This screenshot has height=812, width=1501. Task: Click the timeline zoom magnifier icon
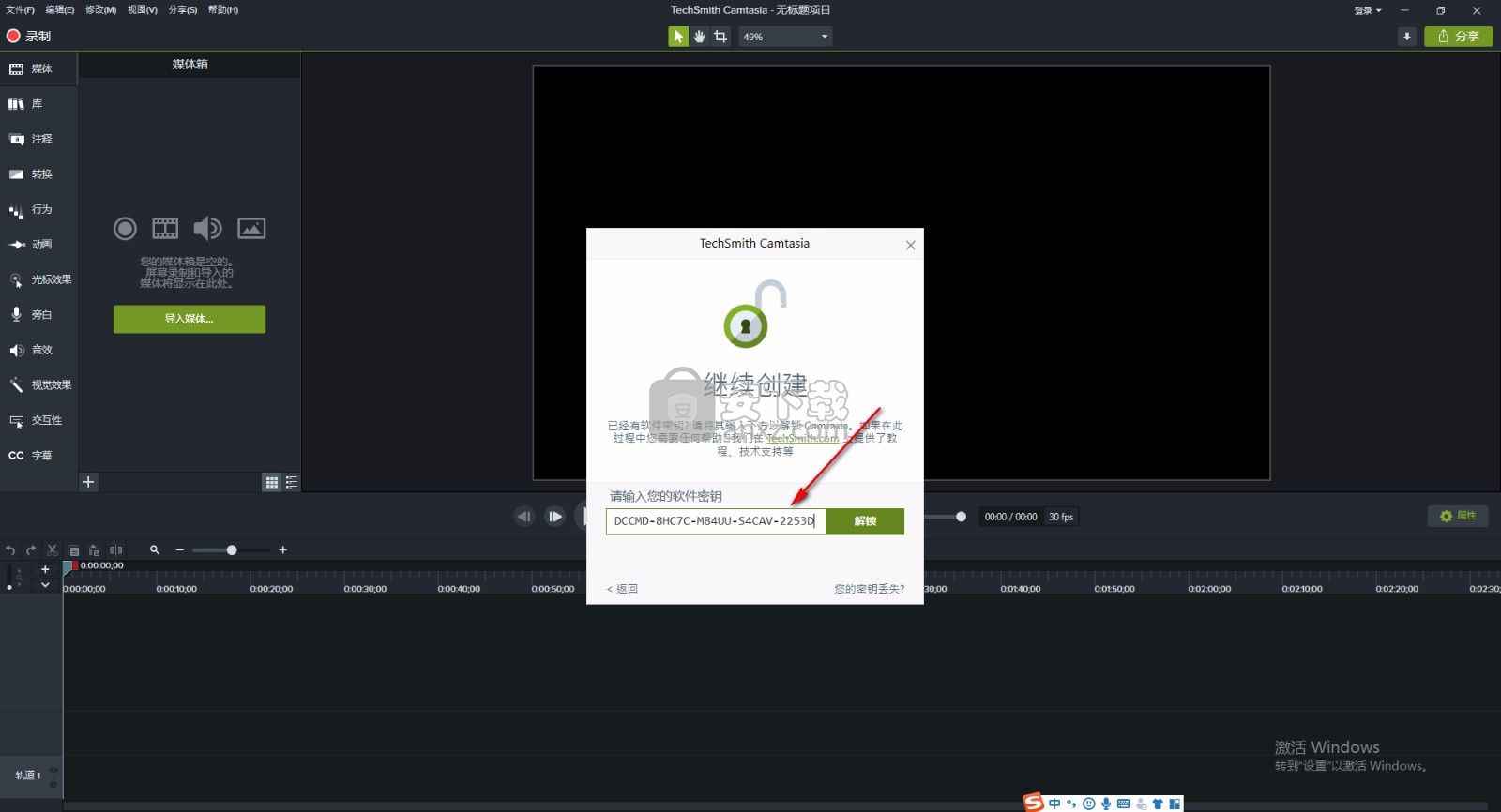[x=155, y=550]
